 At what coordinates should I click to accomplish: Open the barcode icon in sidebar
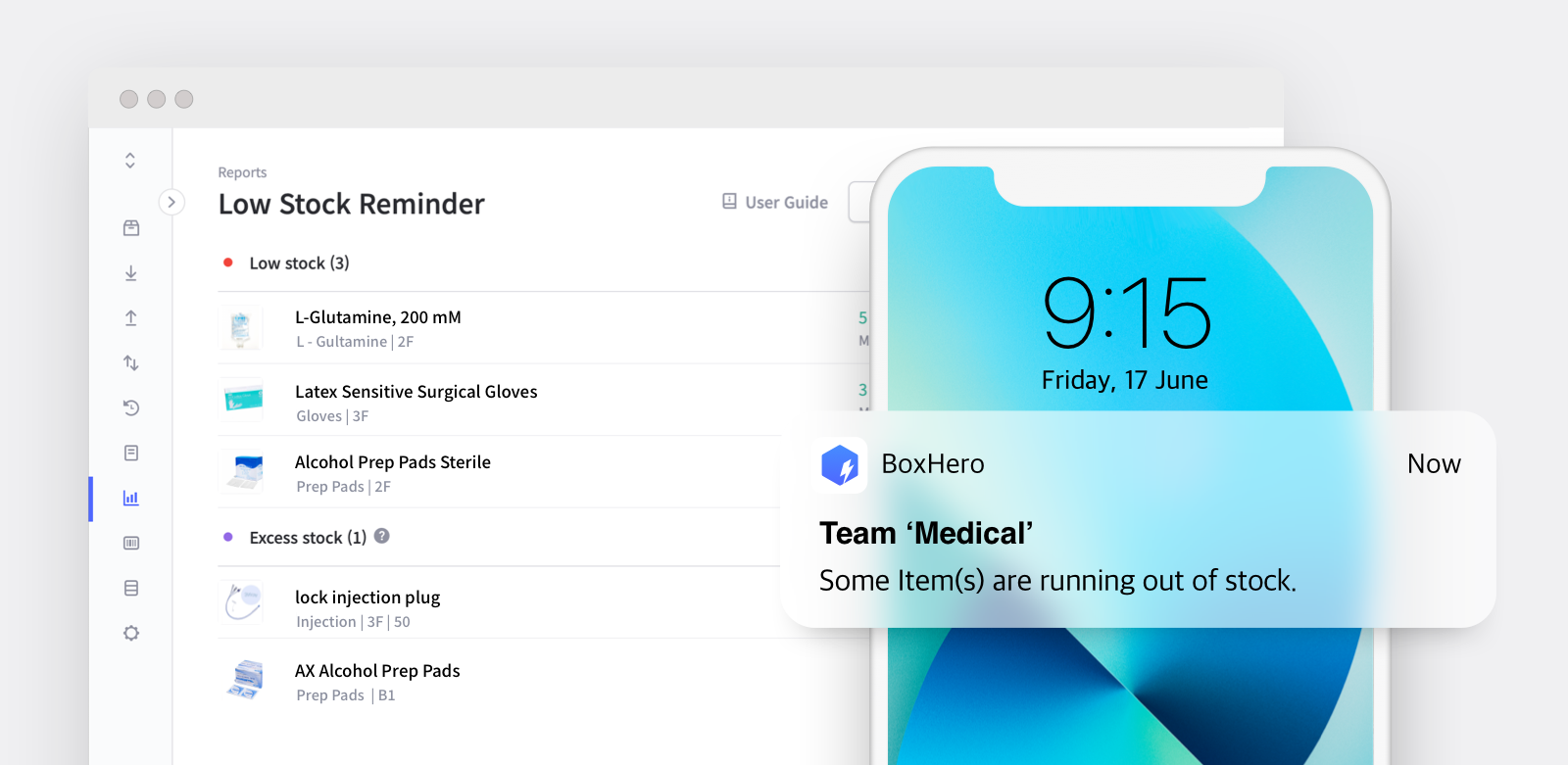click(x=131, y=543)
